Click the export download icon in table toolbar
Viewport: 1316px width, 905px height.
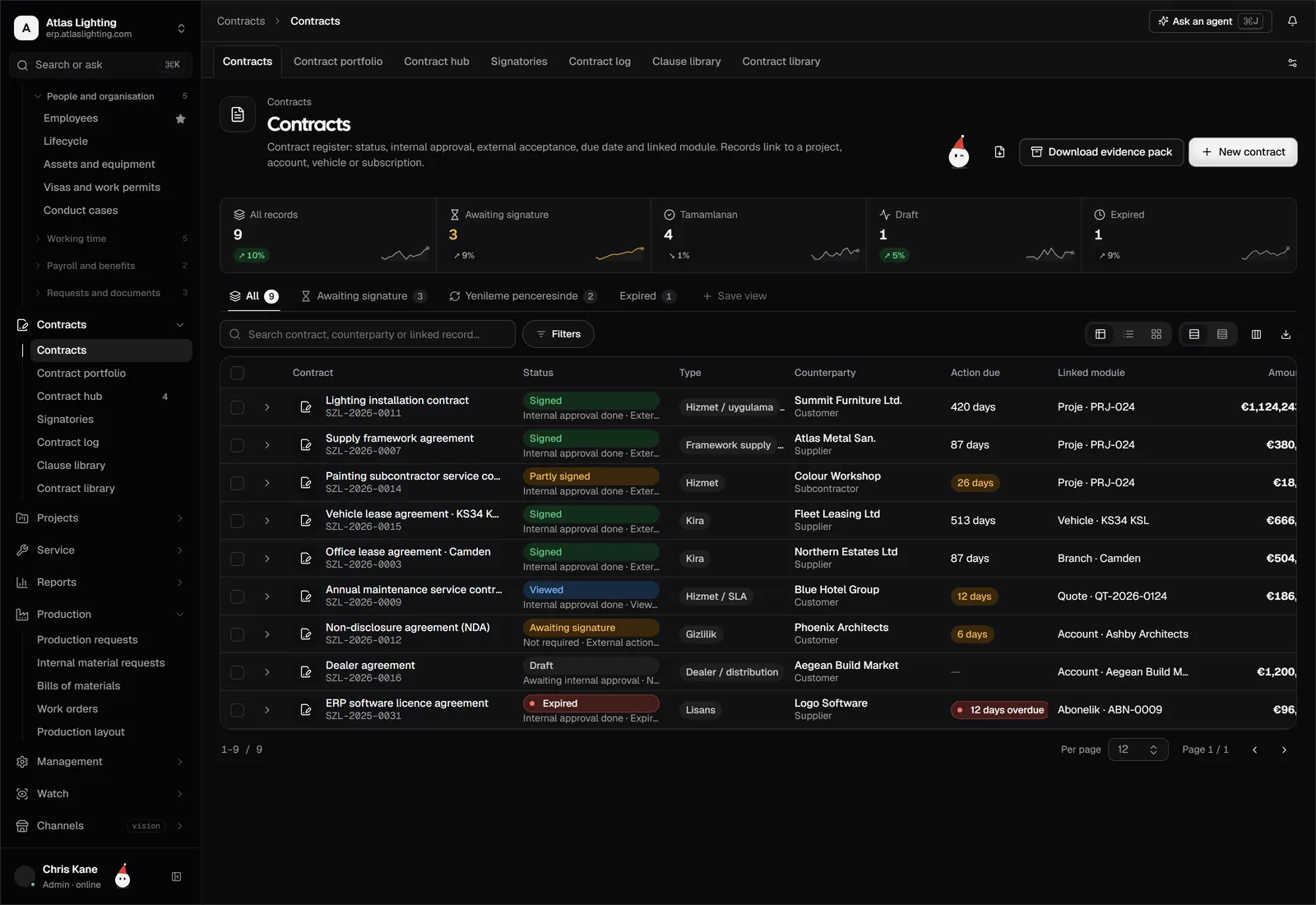(x=1286, y=334)
